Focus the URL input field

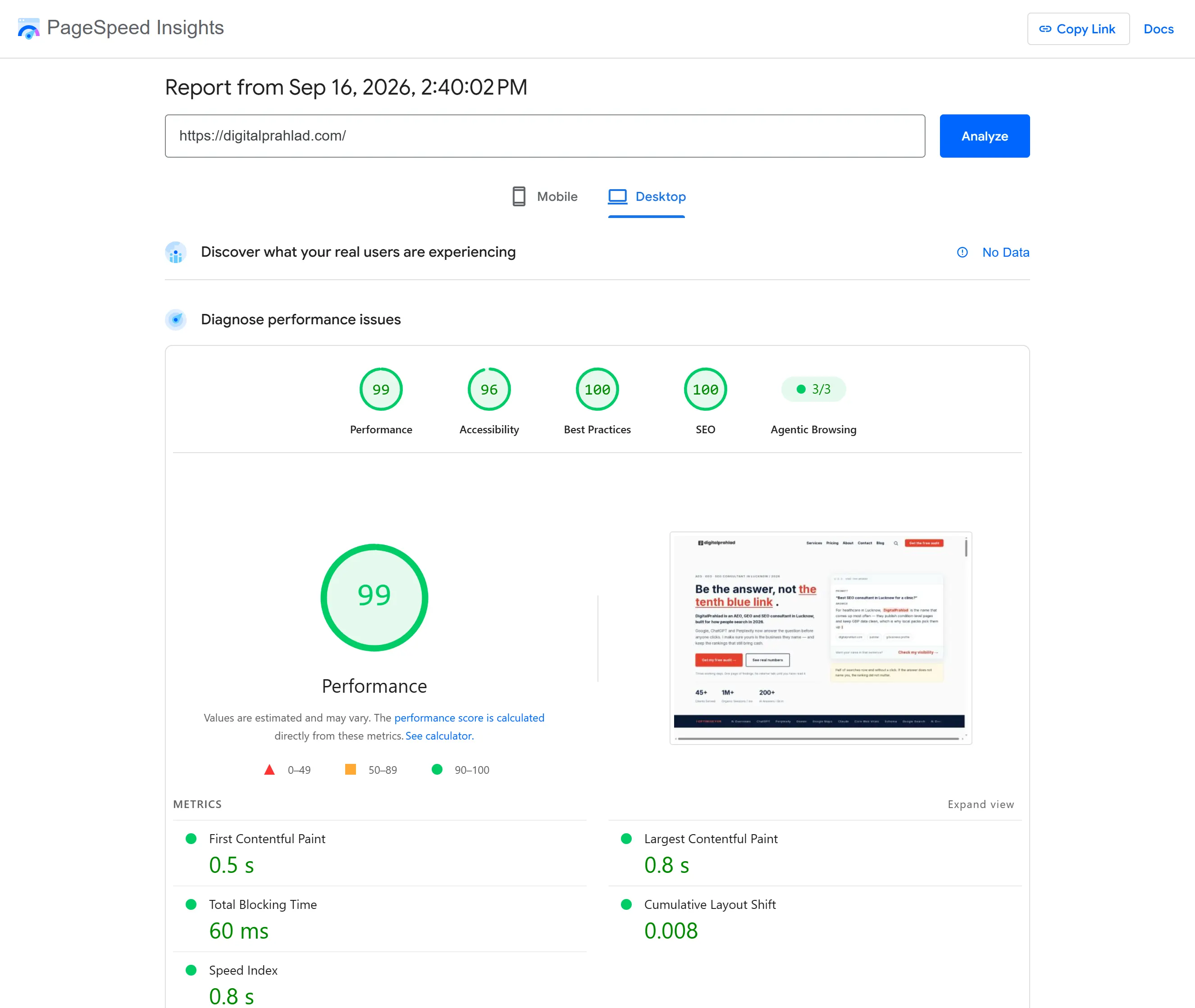click(545, 136)
